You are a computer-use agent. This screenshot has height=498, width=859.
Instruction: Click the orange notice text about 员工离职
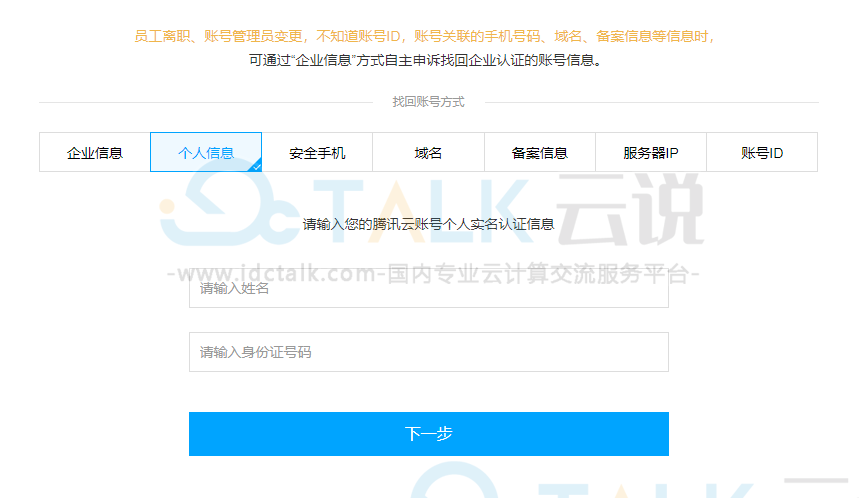click(x=424, y=37)
